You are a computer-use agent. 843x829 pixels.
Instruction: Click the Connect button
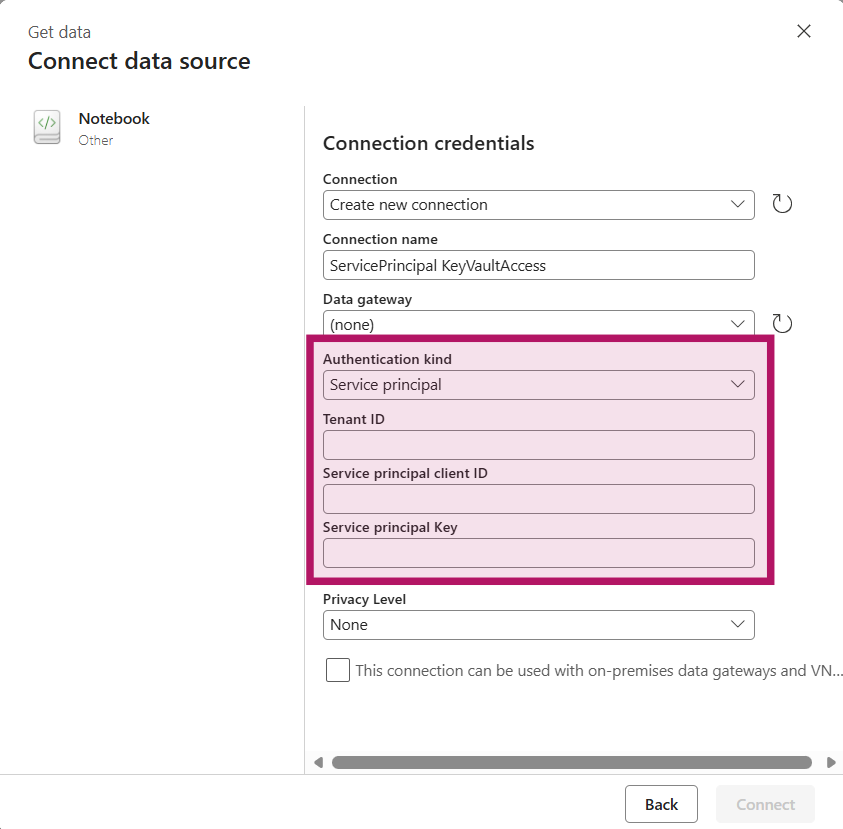[x=765, y=804]
